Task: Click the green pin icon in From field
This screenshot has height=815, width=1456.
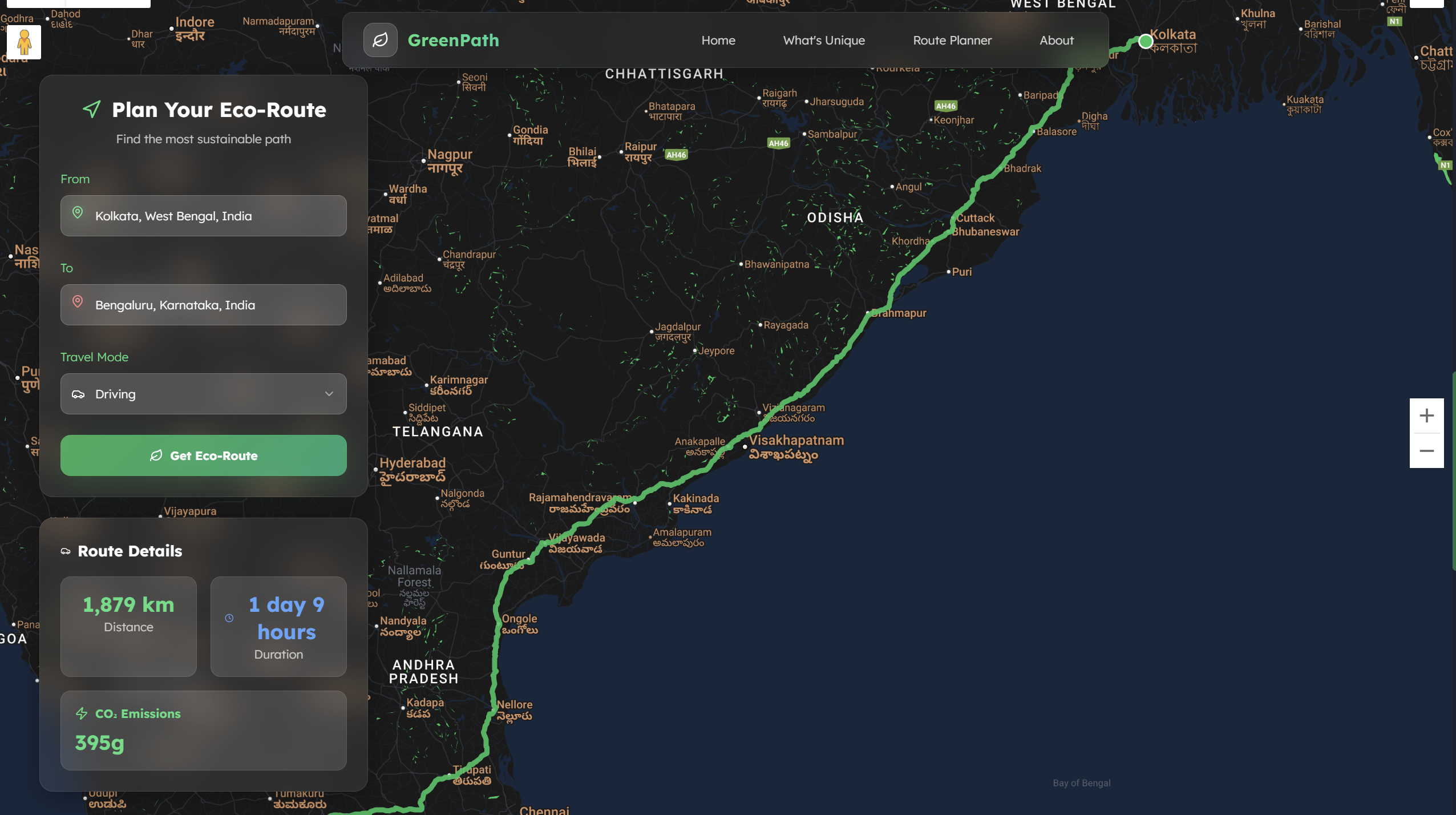Action: coord(78,213)
